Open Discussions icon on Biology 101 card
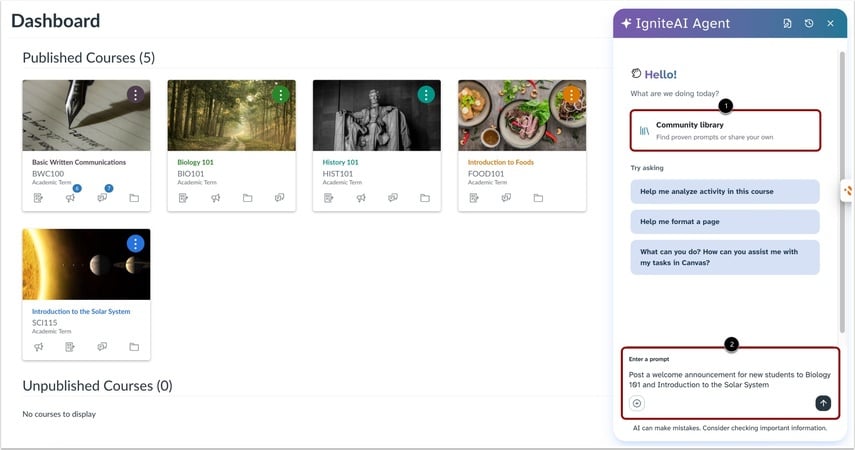 pyautogui.click(x=279, y=197)
